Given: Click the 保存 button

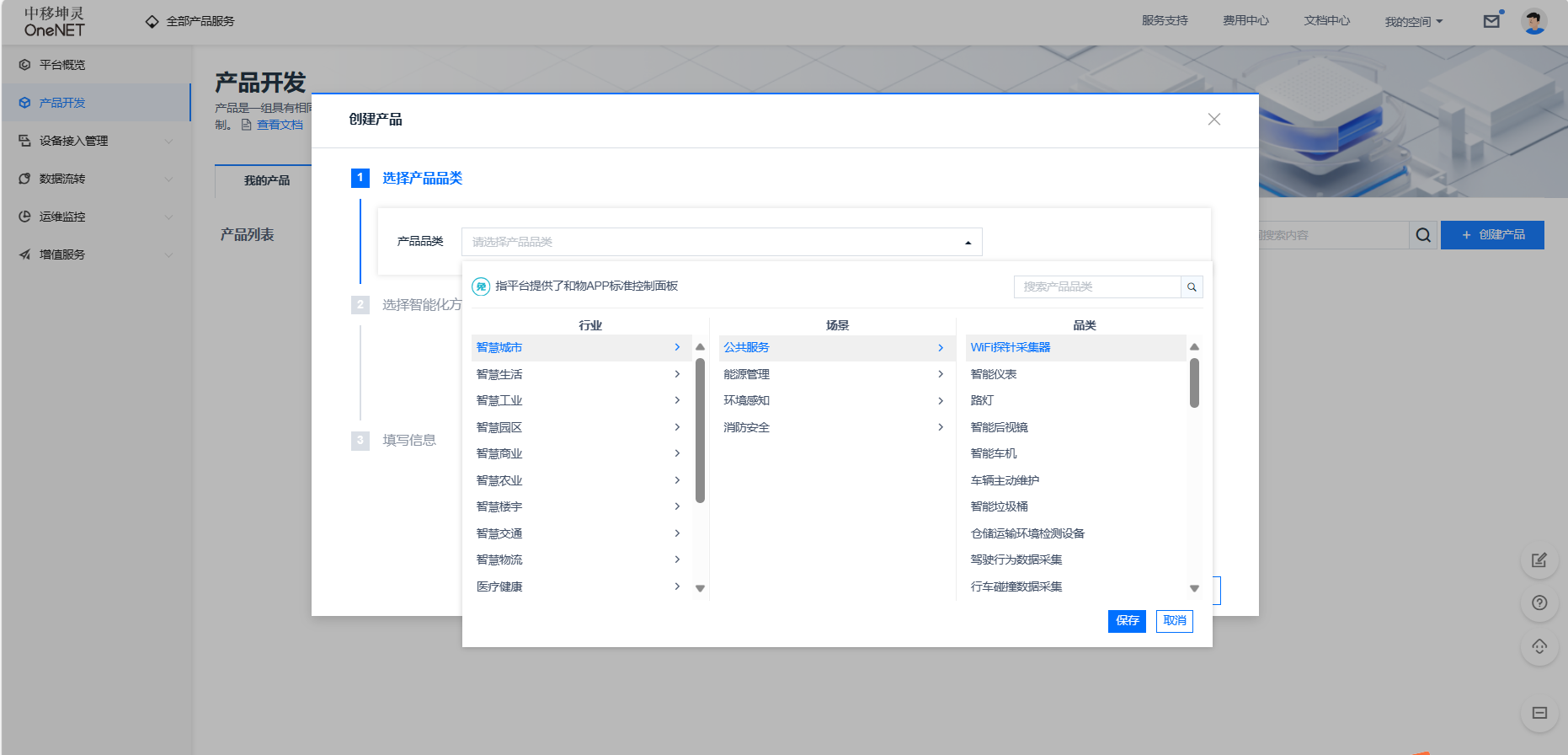Looking at the screenshot, I should click(1126, 621).
